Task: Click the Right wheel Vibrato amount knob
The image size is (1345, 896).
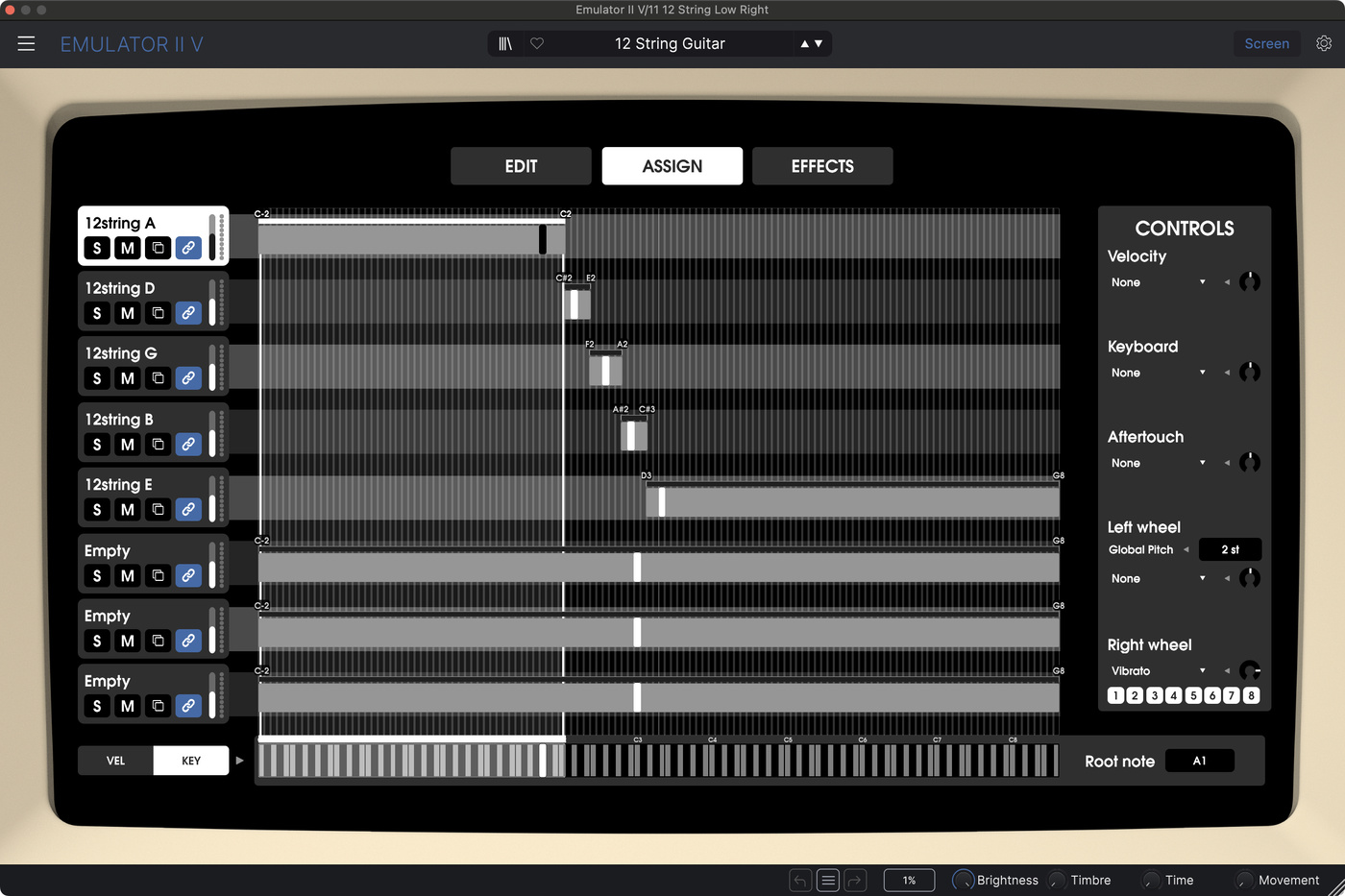Action: [x=1250, y=670]
